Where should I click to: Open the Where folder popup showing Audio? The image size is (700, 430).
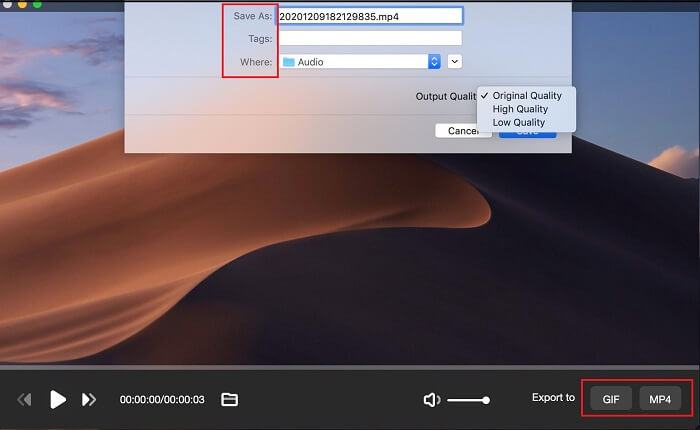[360, 62]
